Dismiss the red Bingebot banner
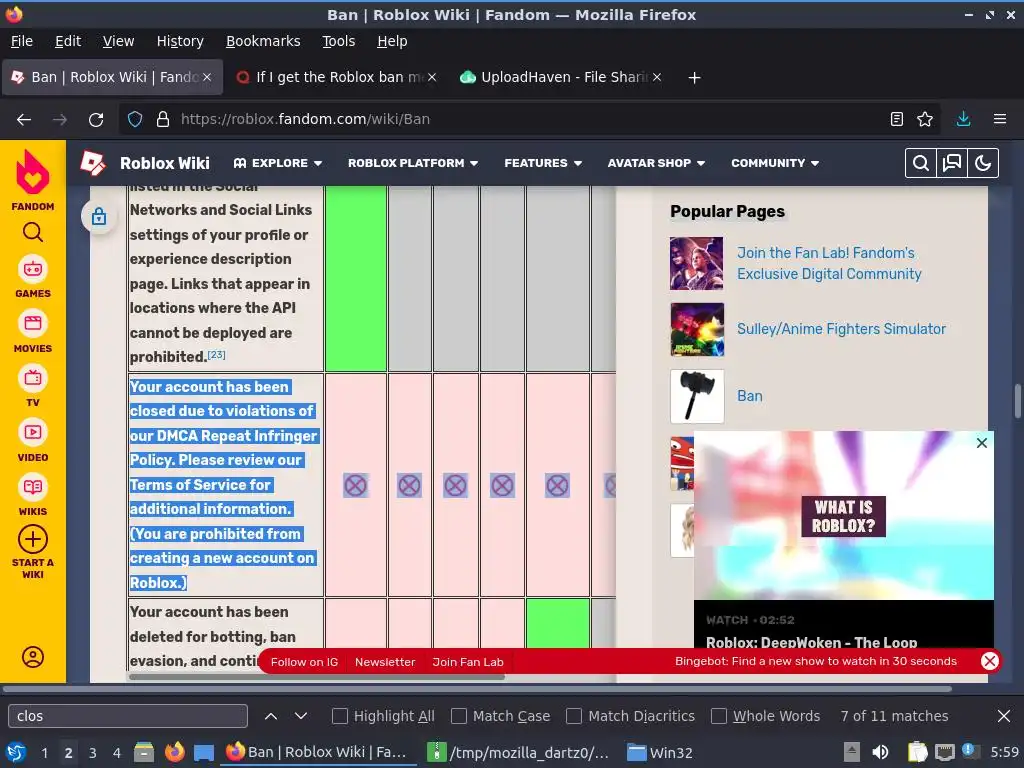1024x768 pixels. coord(990,661)
